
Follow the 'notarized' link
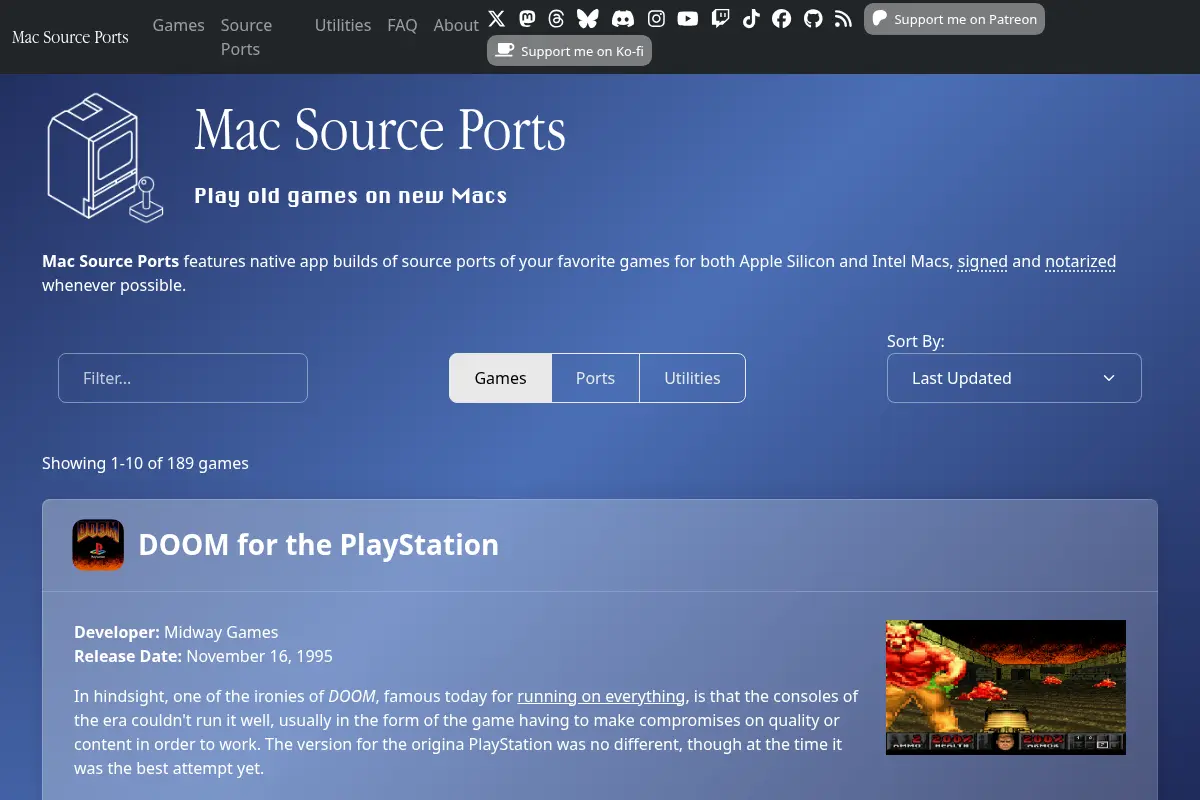(1080, 262)
